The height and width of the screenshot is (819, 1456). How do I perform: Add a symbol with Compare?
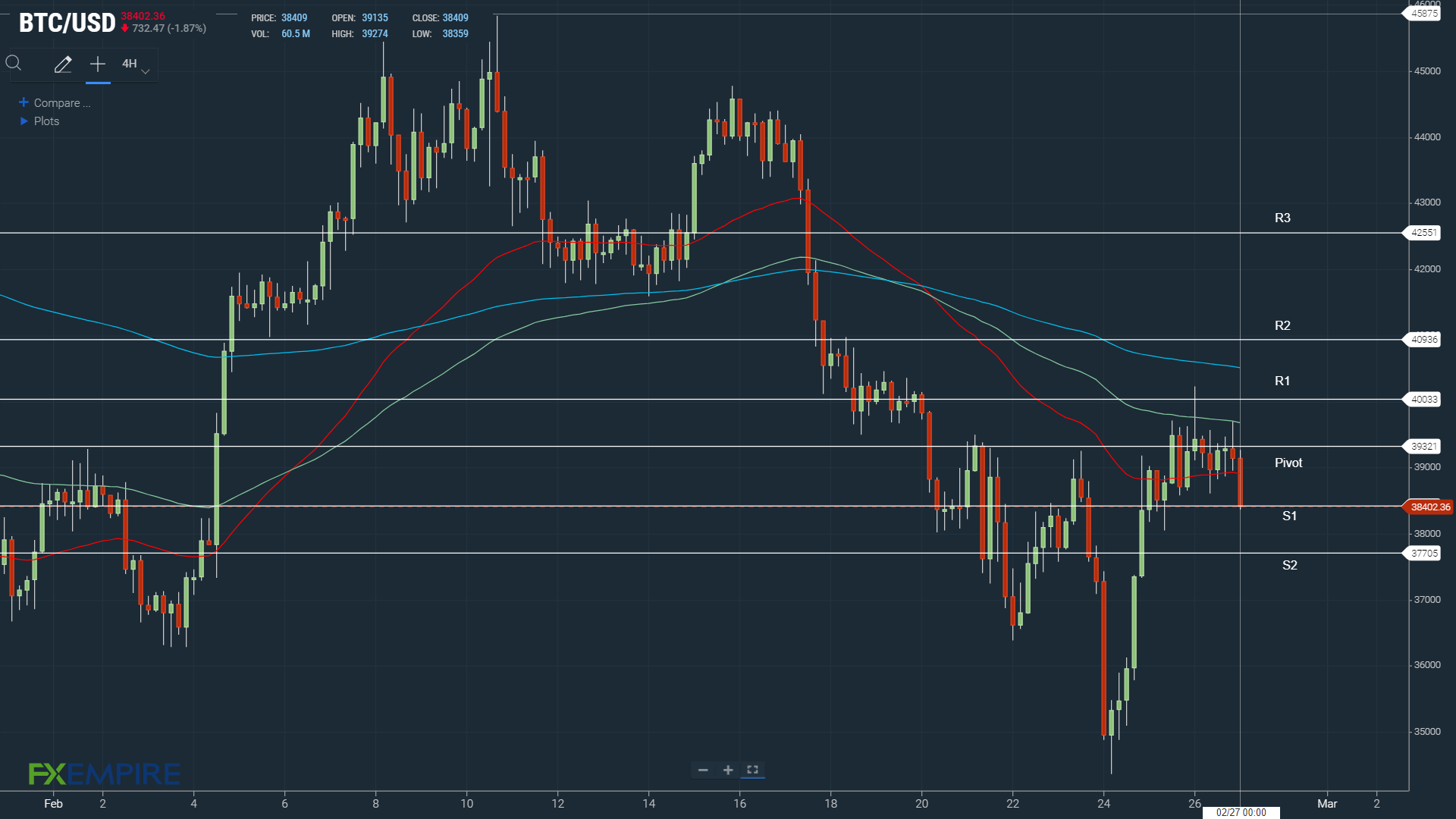pos(55,103)
